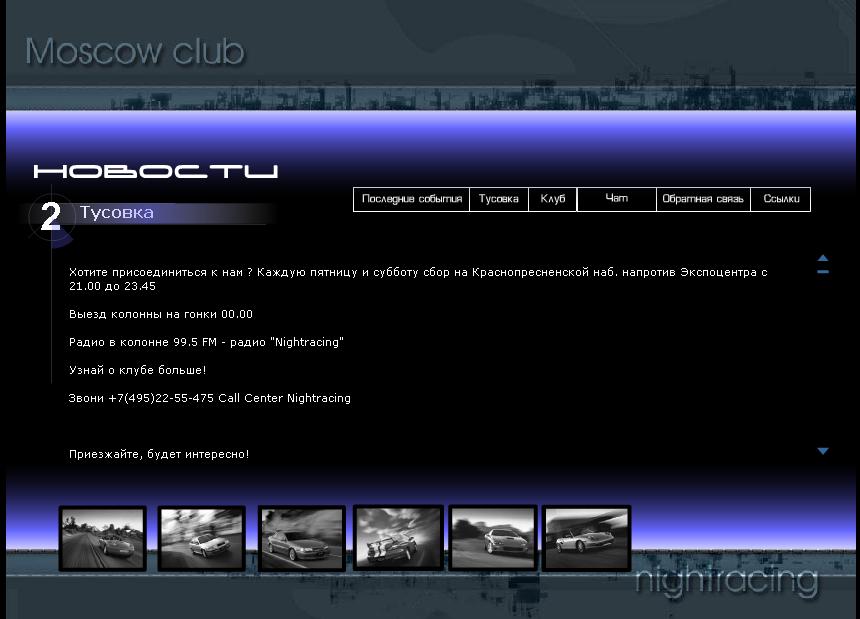Go to the Тусовка navigation link

tap(498, 199)
